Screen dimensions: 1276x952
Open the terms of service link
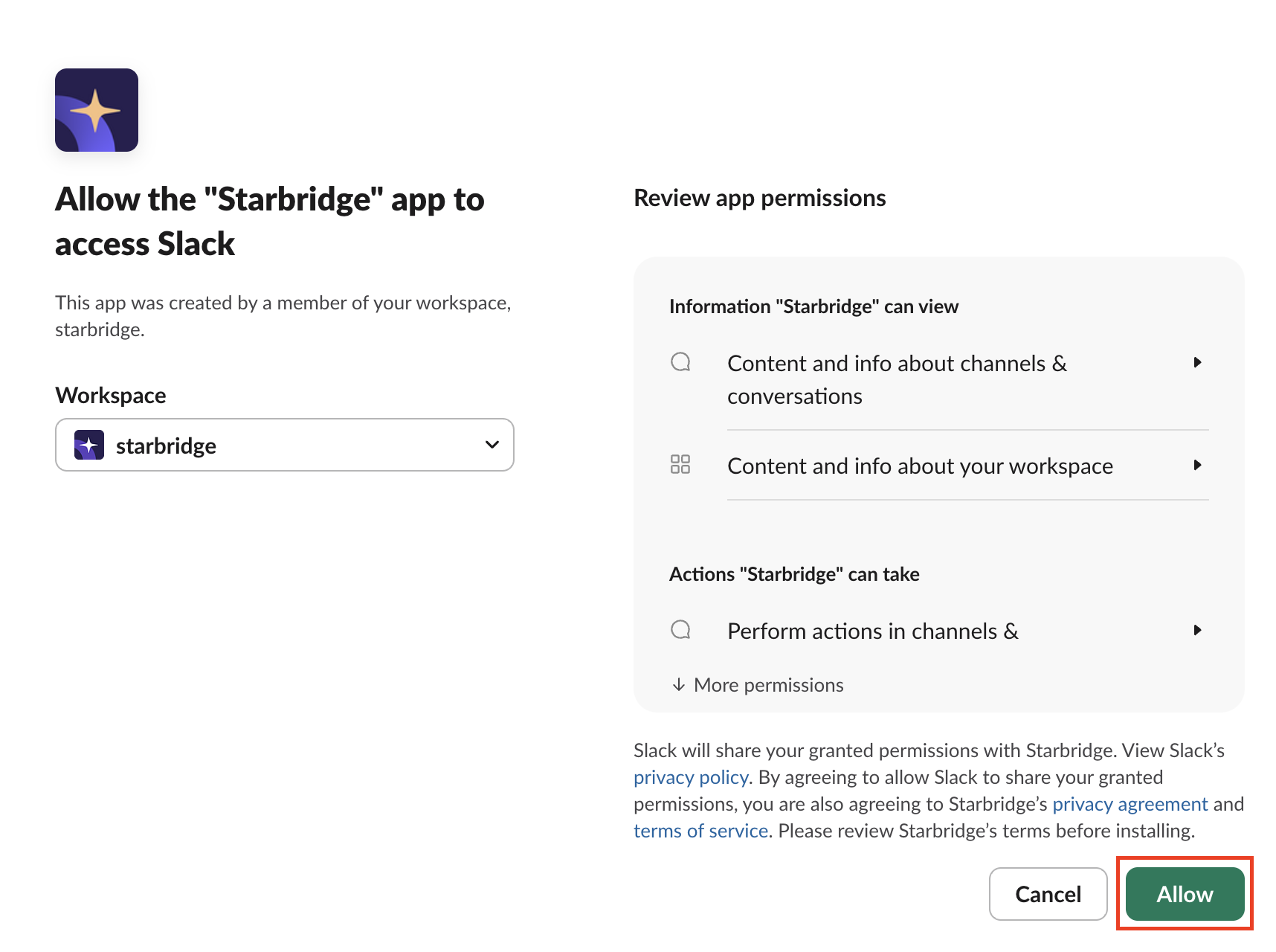(700, 831)
